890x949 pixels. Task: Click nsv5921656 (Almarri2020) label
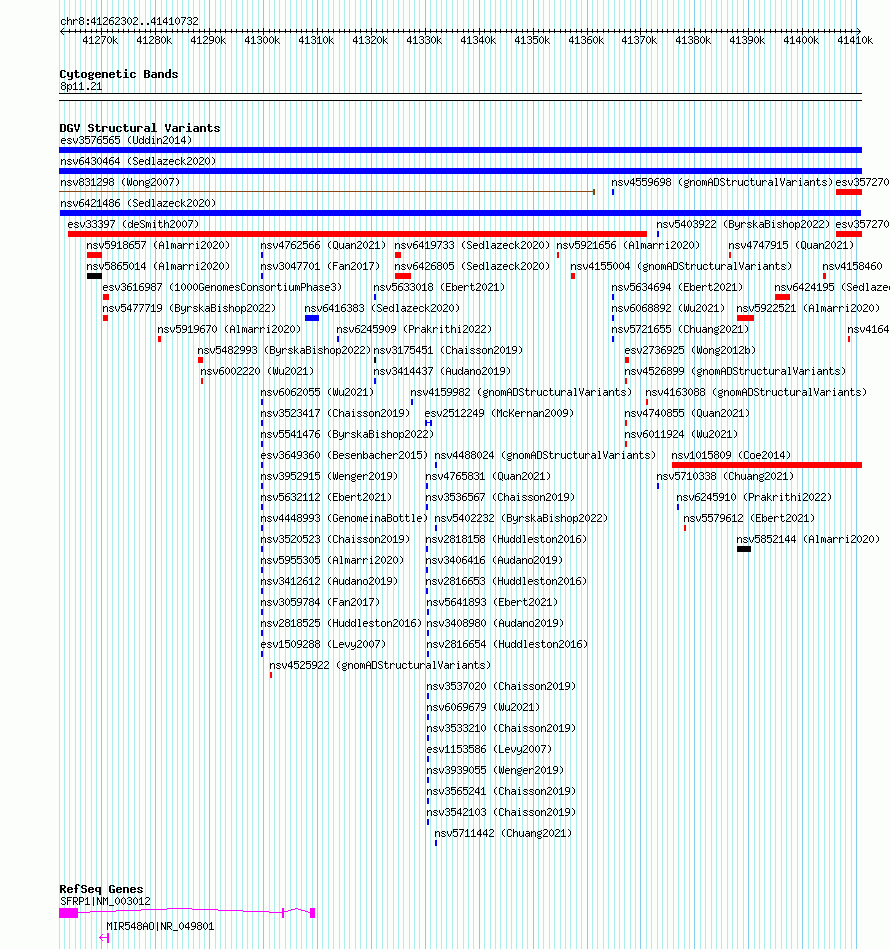(628, 245)
